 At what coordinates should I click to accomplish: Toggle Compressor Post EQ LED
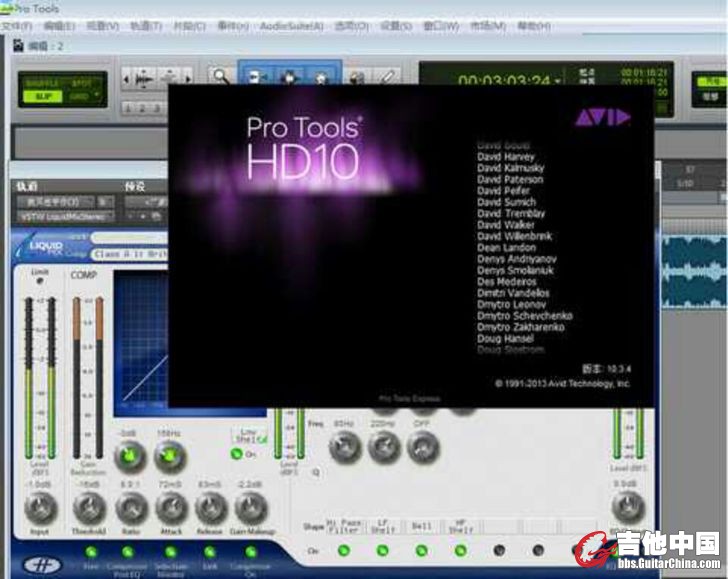click(127, 552)
